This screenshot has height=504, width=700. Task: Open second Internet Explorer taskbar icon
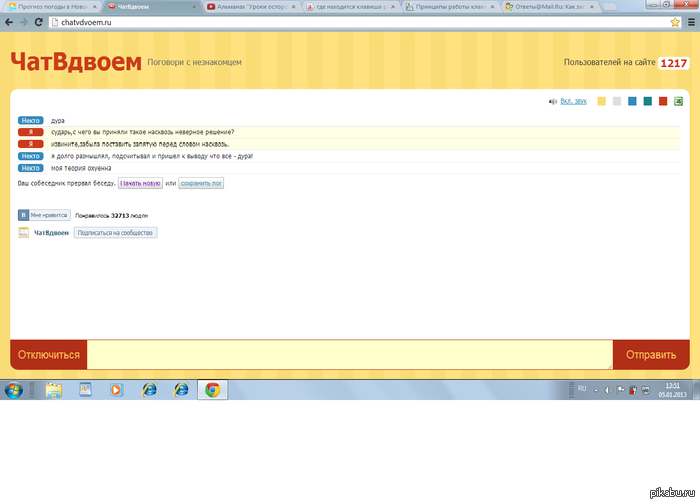(x=181, y=390)
